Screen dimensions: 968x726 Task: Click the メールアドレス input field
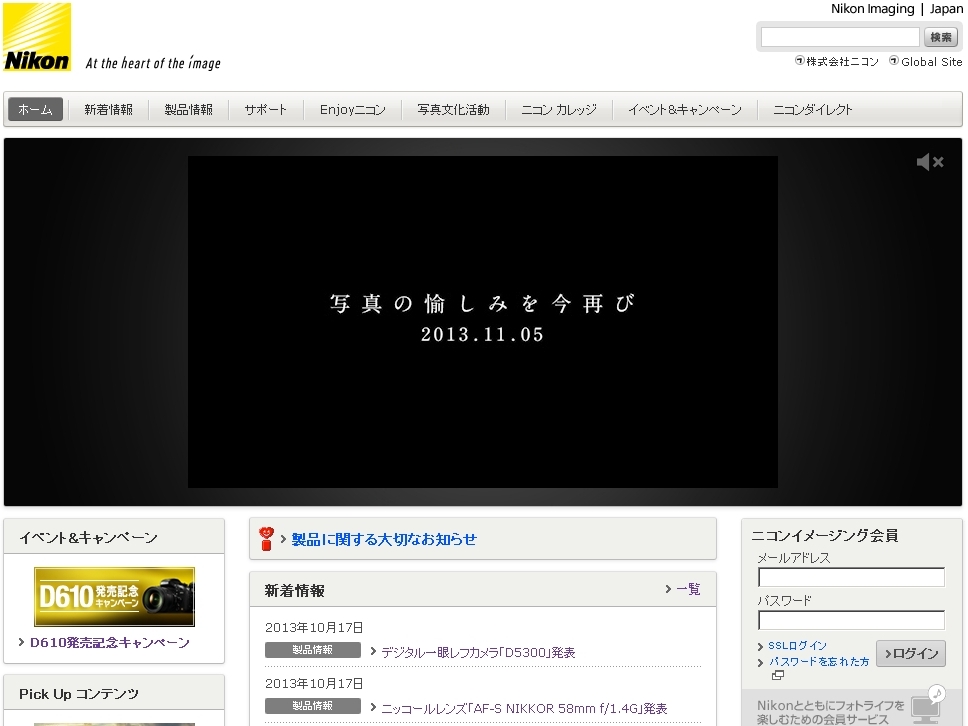pos(851,577)
